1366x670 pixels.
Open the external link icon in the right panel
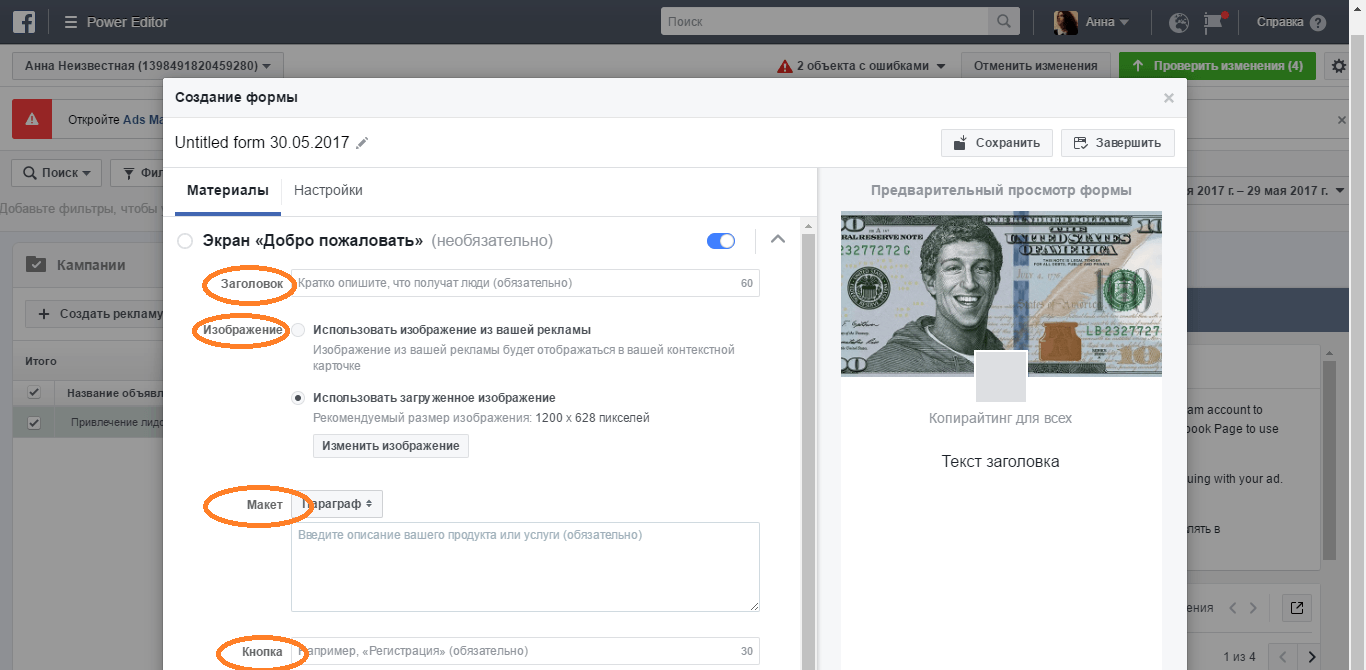pos(1296,607)
